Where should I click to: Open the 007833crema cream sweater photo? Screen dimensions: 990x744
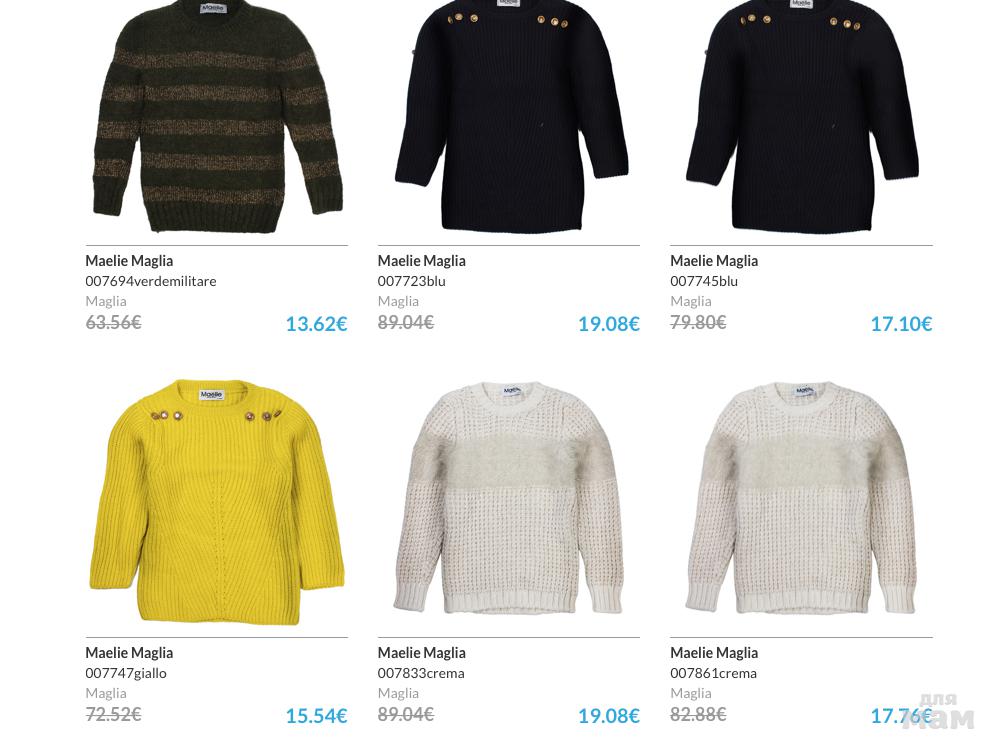509,497
